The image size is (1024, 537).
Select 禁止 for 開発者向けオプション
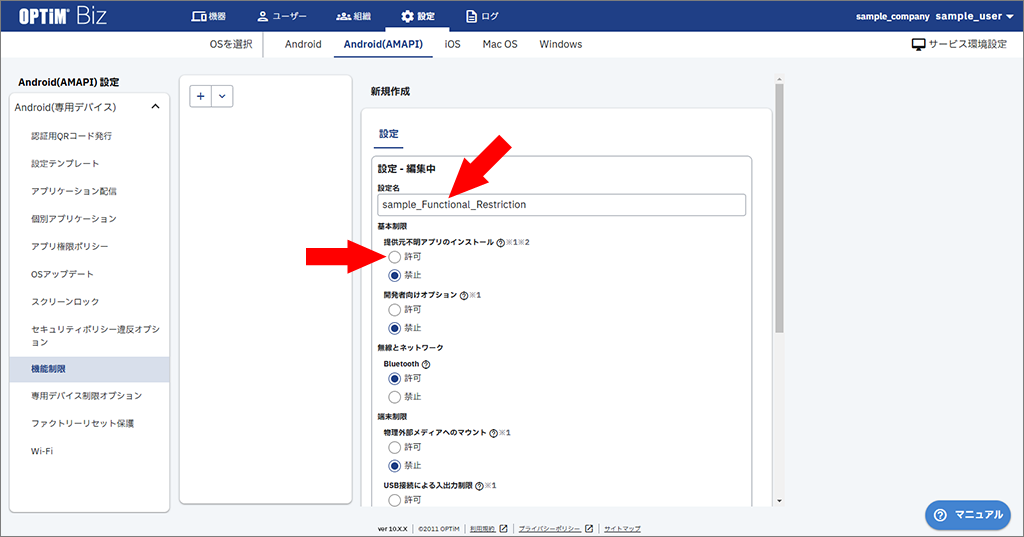[394, 328]
